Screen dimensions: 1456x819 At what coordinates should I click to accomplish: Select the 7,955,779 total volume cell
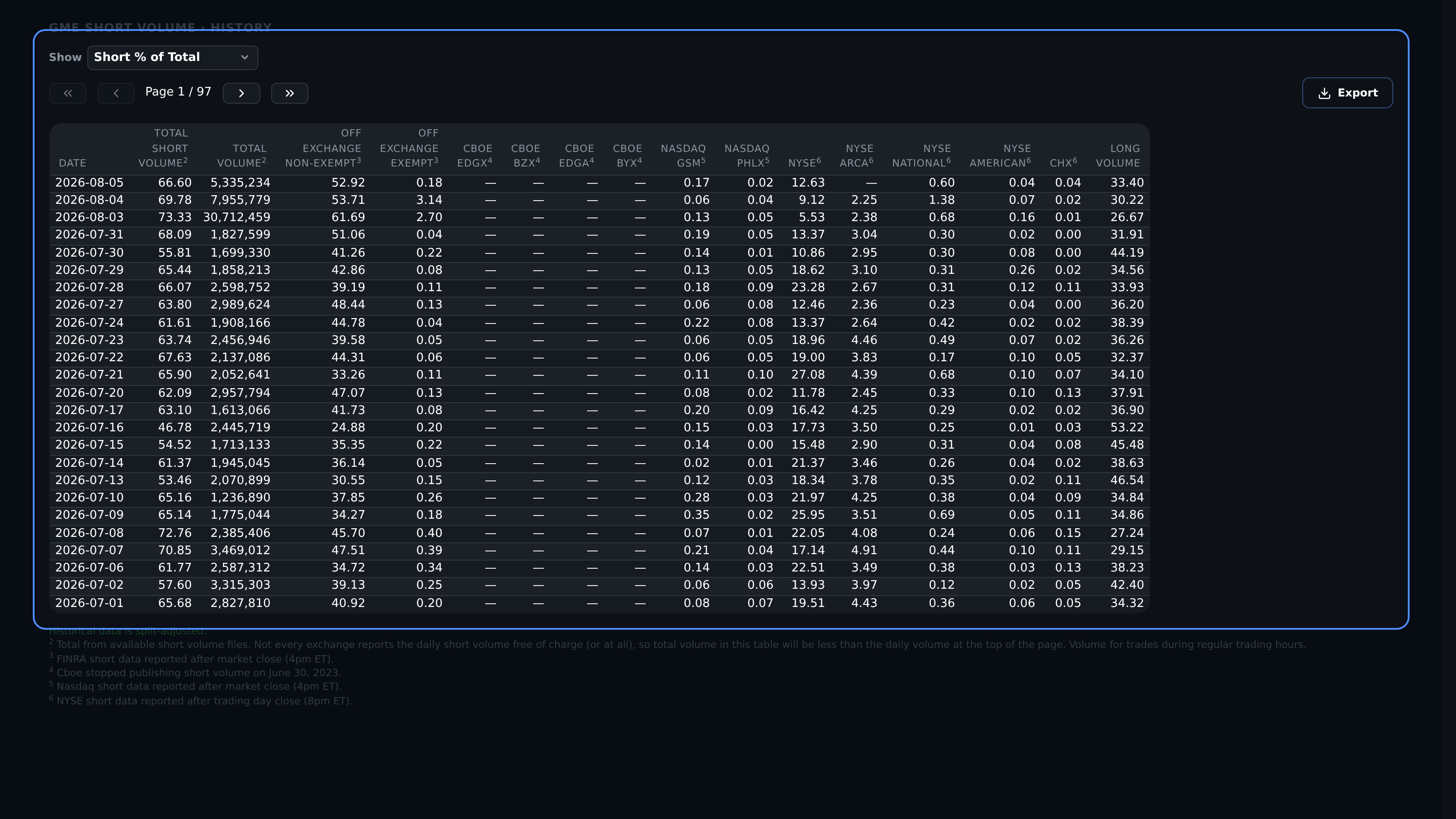tap(240, 200)
